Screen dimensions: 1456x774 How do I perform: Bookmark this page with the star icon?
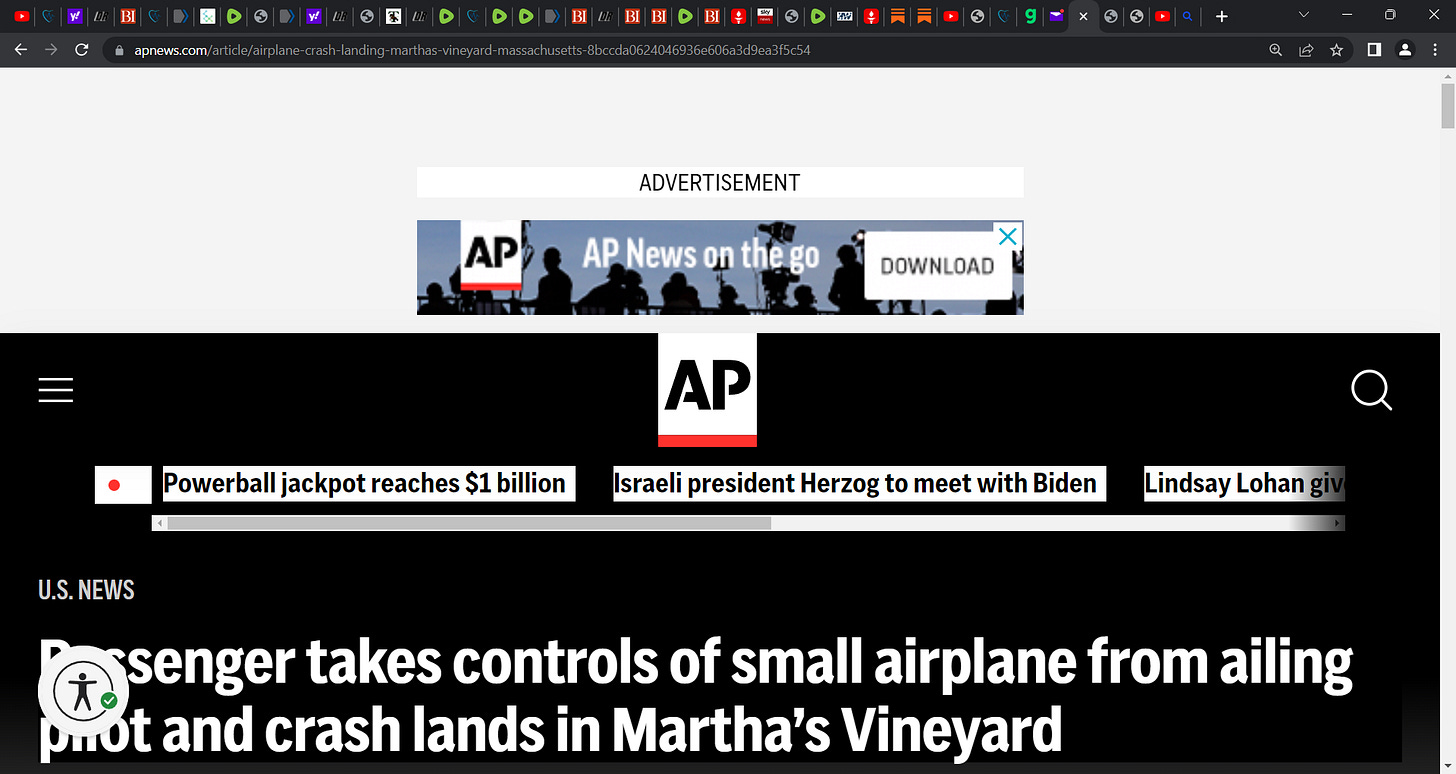click(1336, 50)
